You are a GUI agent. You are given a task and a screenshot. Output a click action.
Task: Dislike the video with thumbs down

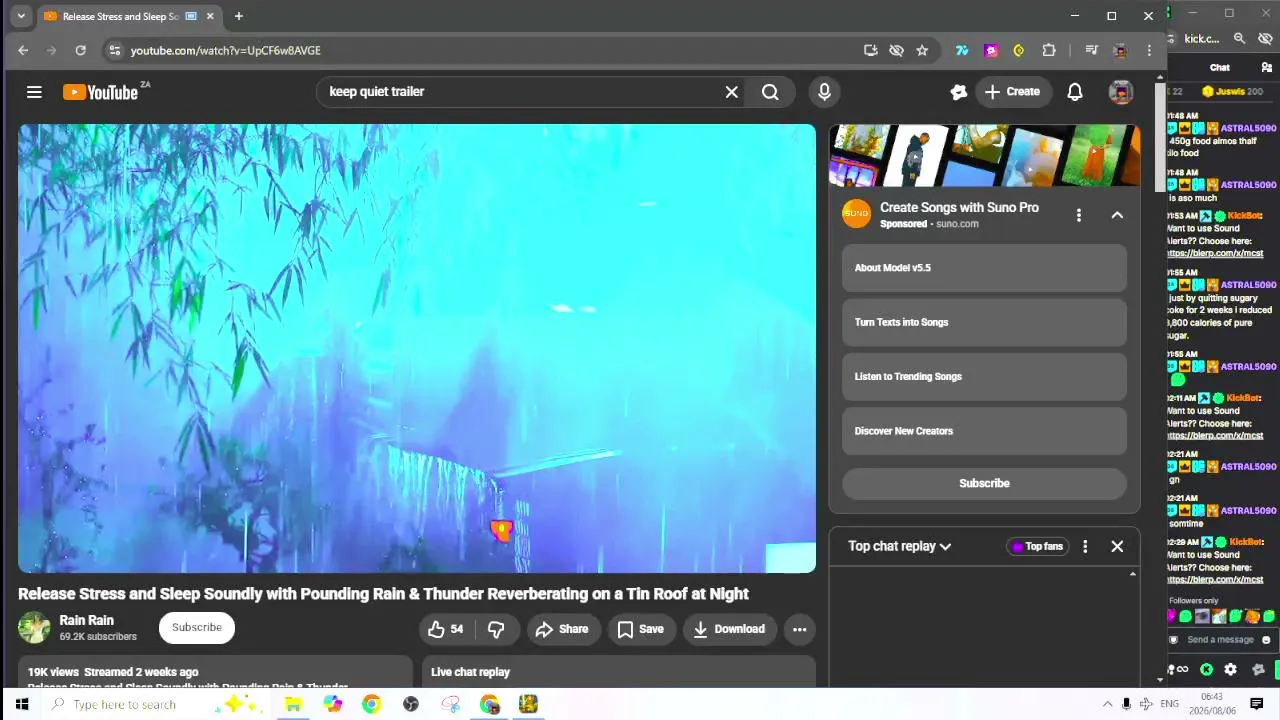[x=495, y=629]
